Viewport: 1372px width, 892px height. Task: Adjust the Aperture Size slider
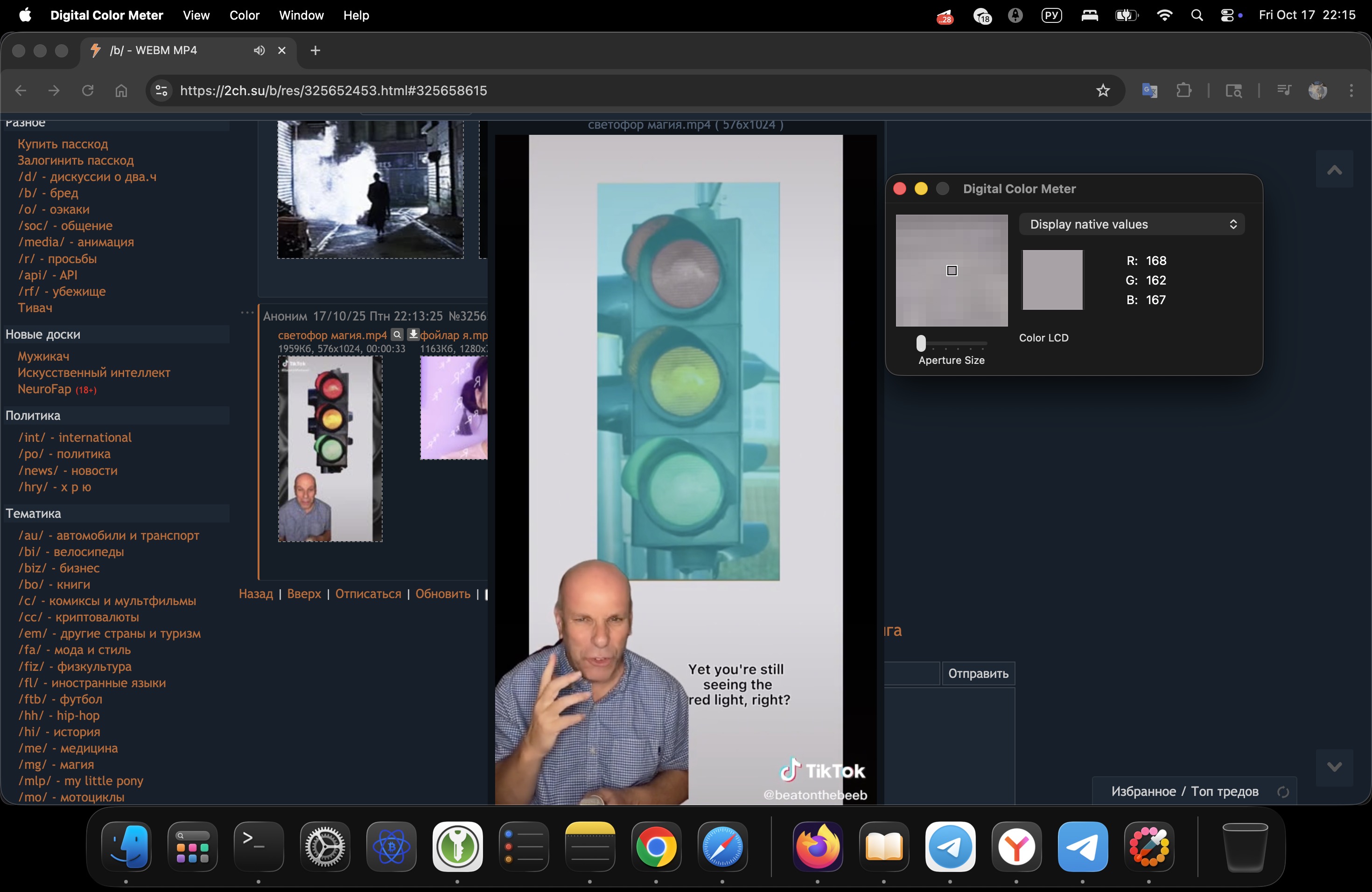point(921,343)
